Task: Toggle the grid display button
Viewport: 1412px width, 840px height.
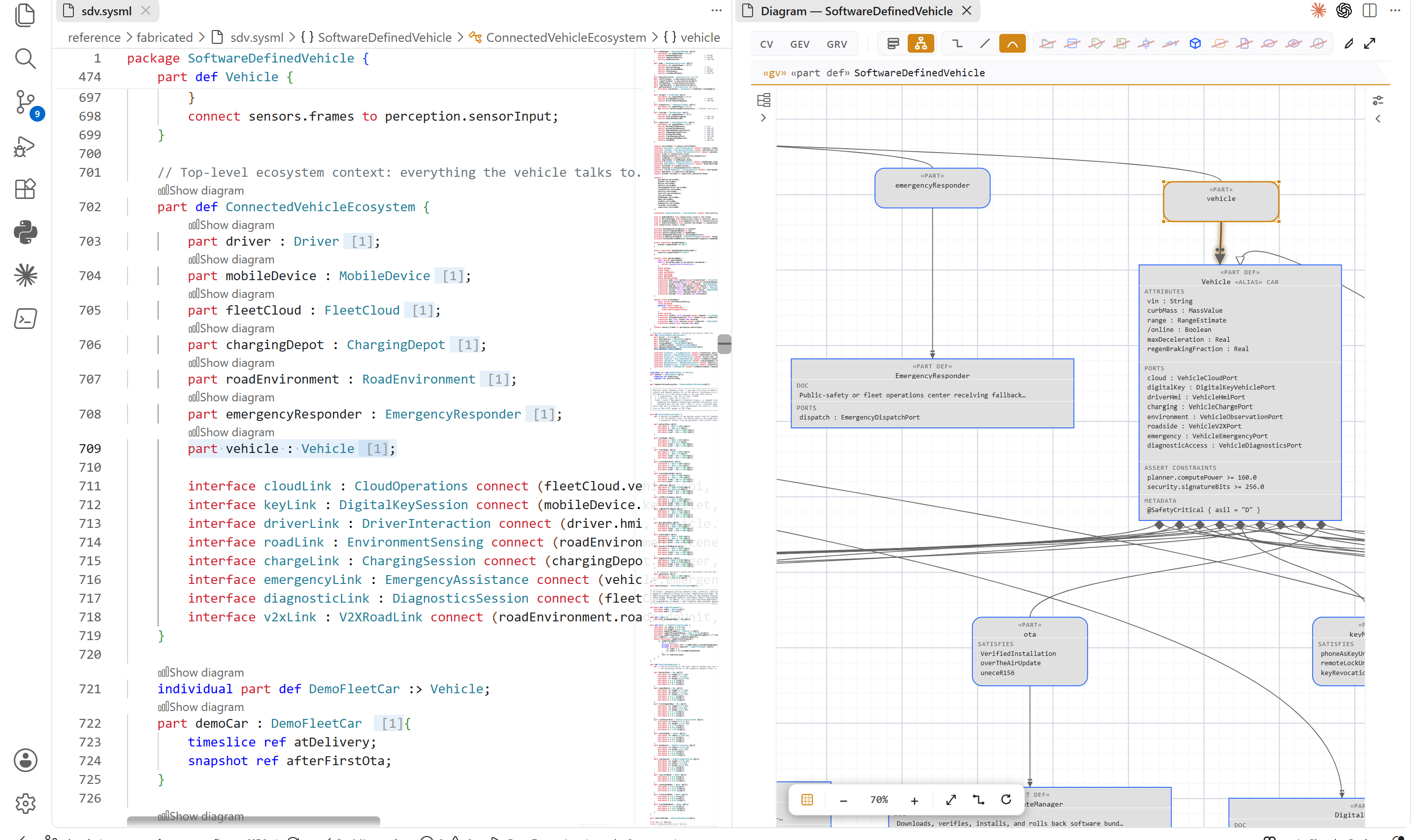Action: coord(807,800)
